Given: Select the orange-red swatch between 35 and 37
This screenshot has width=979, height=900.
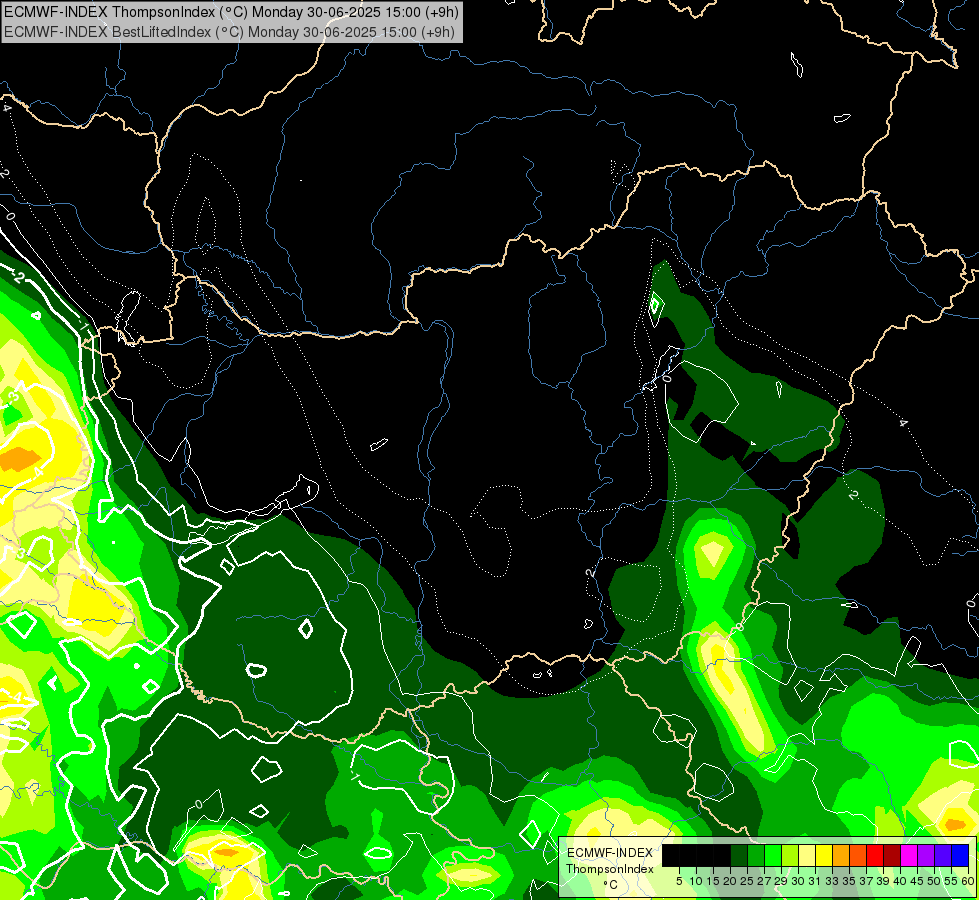Looking at the screenshot, I should (858, 855).
